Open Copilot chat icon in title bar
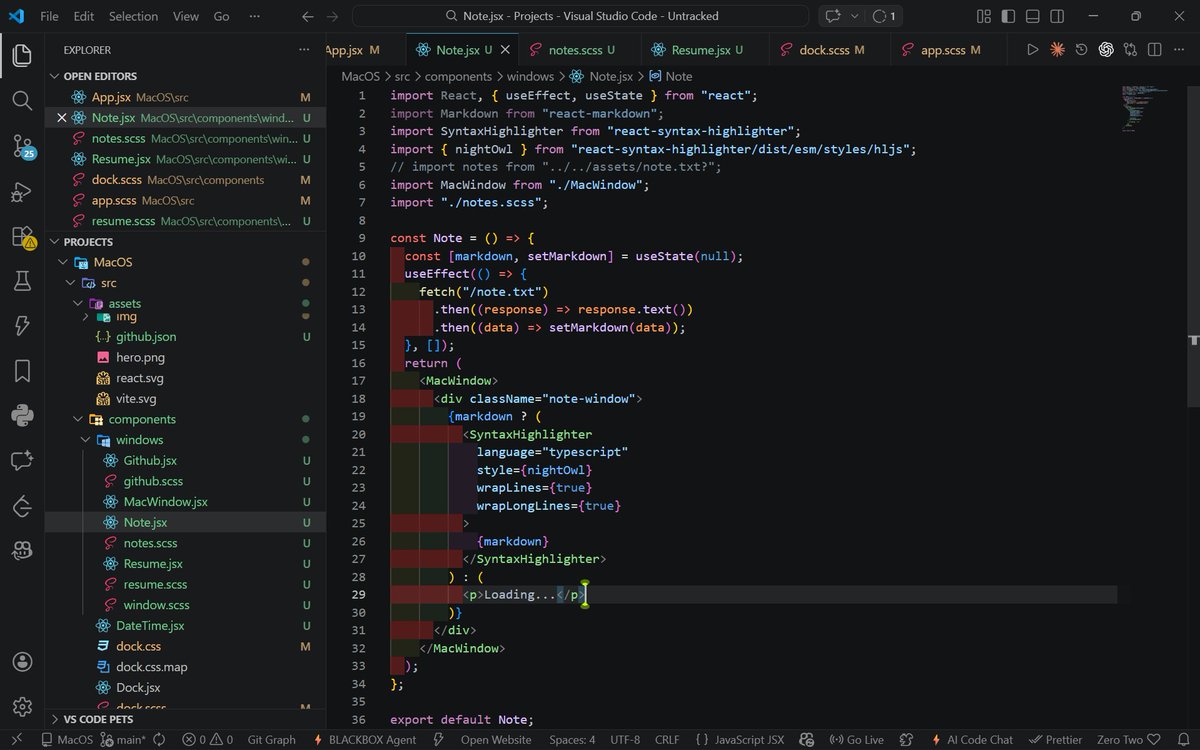 [832, 16]
